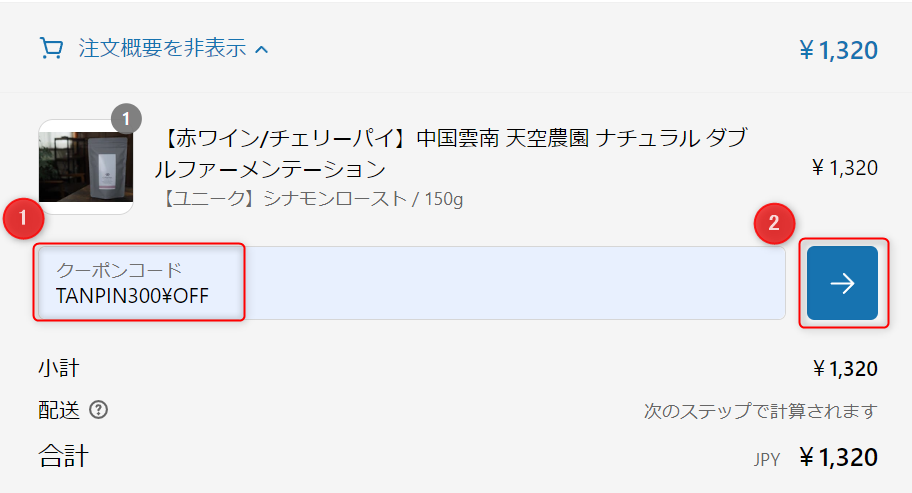Click the JPY currency label
The height and width of the screenshot is (493, 912).
pyautogui.click(x=767, y=459)
